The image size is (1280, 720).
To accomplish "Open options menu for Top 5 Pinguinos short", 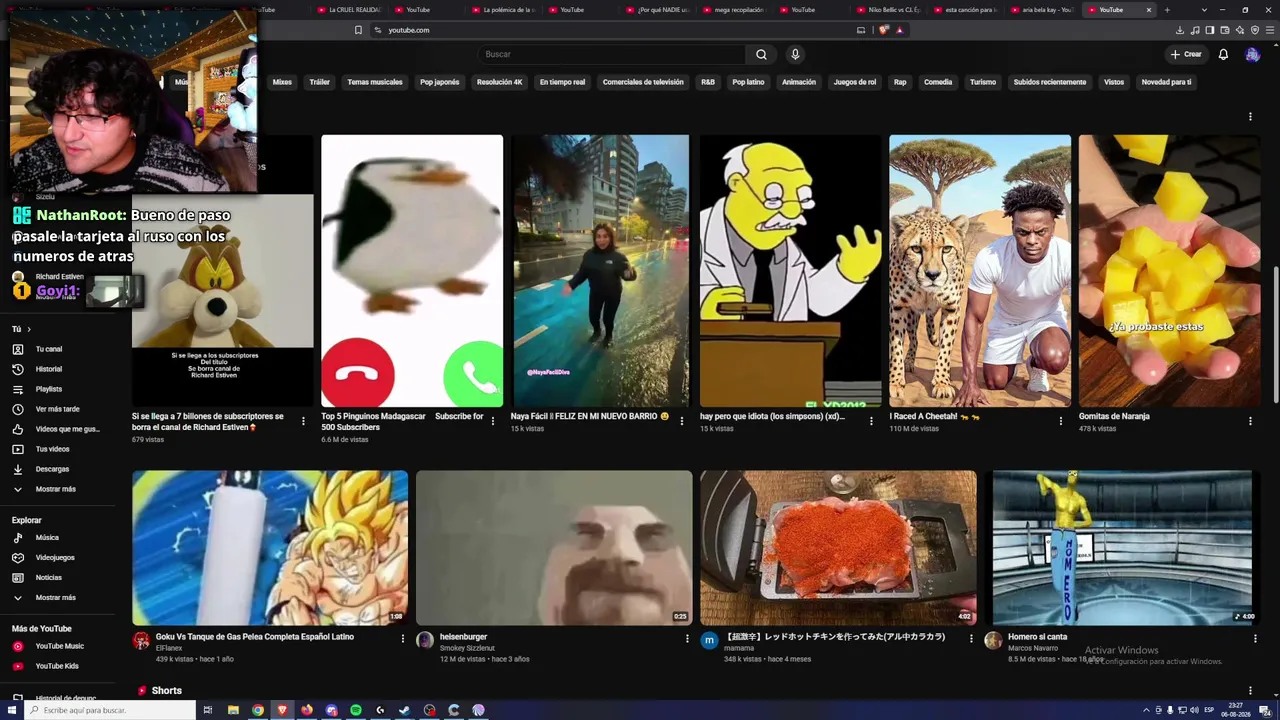I will point(493,421).
